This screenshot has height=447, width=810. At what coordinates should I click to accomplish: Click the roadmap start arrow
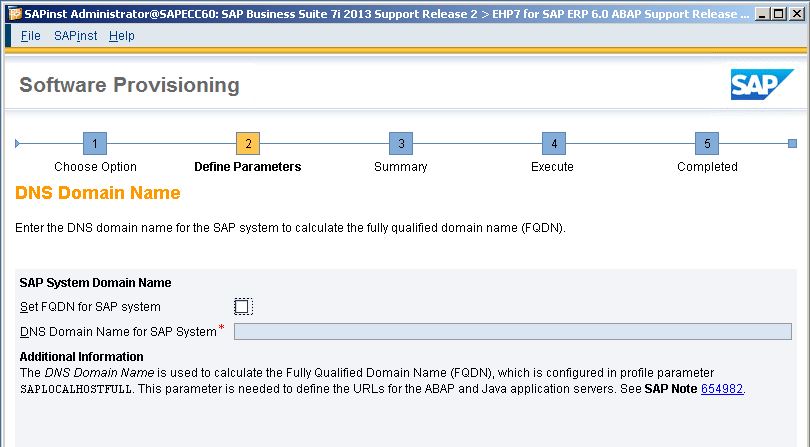(18, 143)
